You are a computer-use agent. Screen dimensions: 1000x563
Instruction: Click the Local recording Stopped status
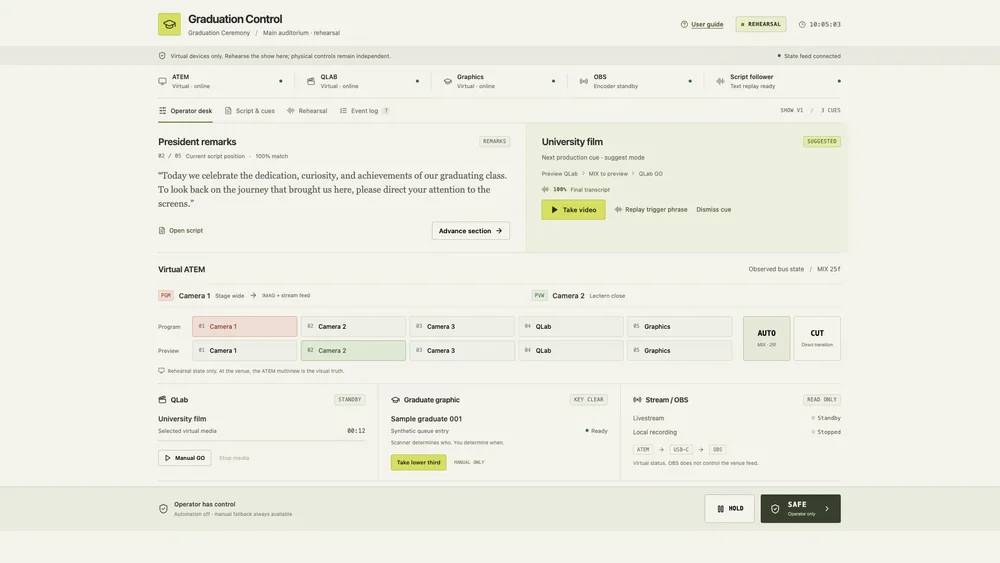(x=826, y=432)
